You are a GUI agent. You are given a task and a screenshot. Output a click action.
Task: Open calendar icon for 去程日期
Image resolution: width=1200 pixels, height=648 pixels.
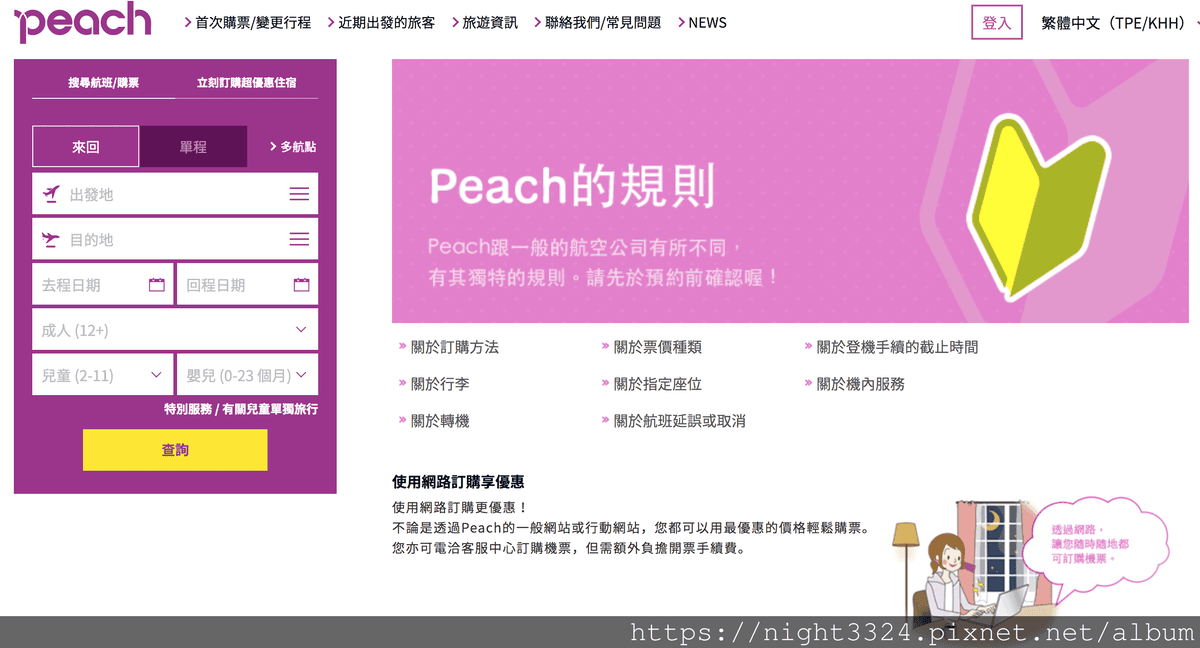[157, 285]
